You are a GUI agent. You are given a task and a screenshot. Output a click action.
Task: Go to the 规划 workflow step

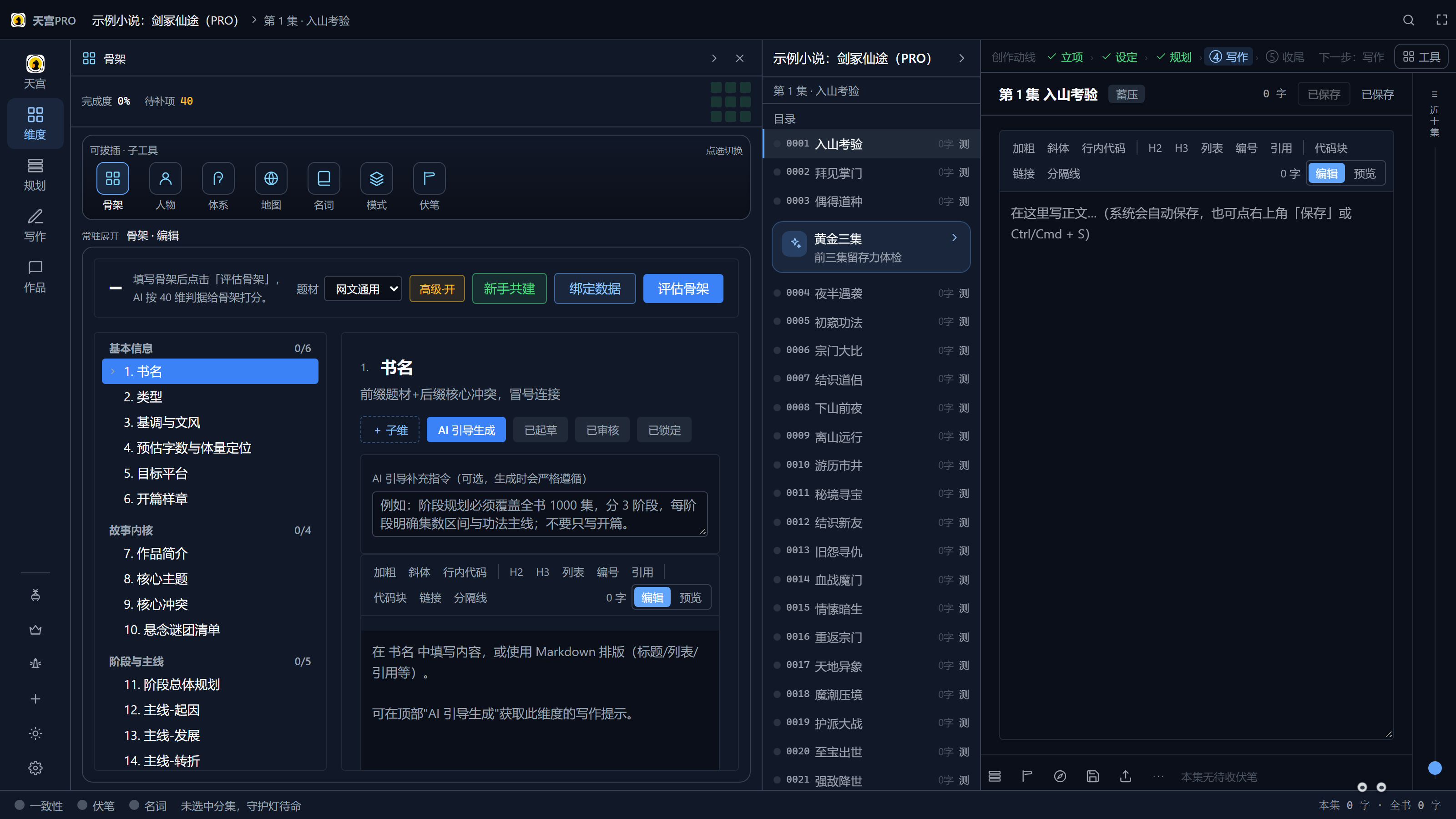click(1174, 57)
